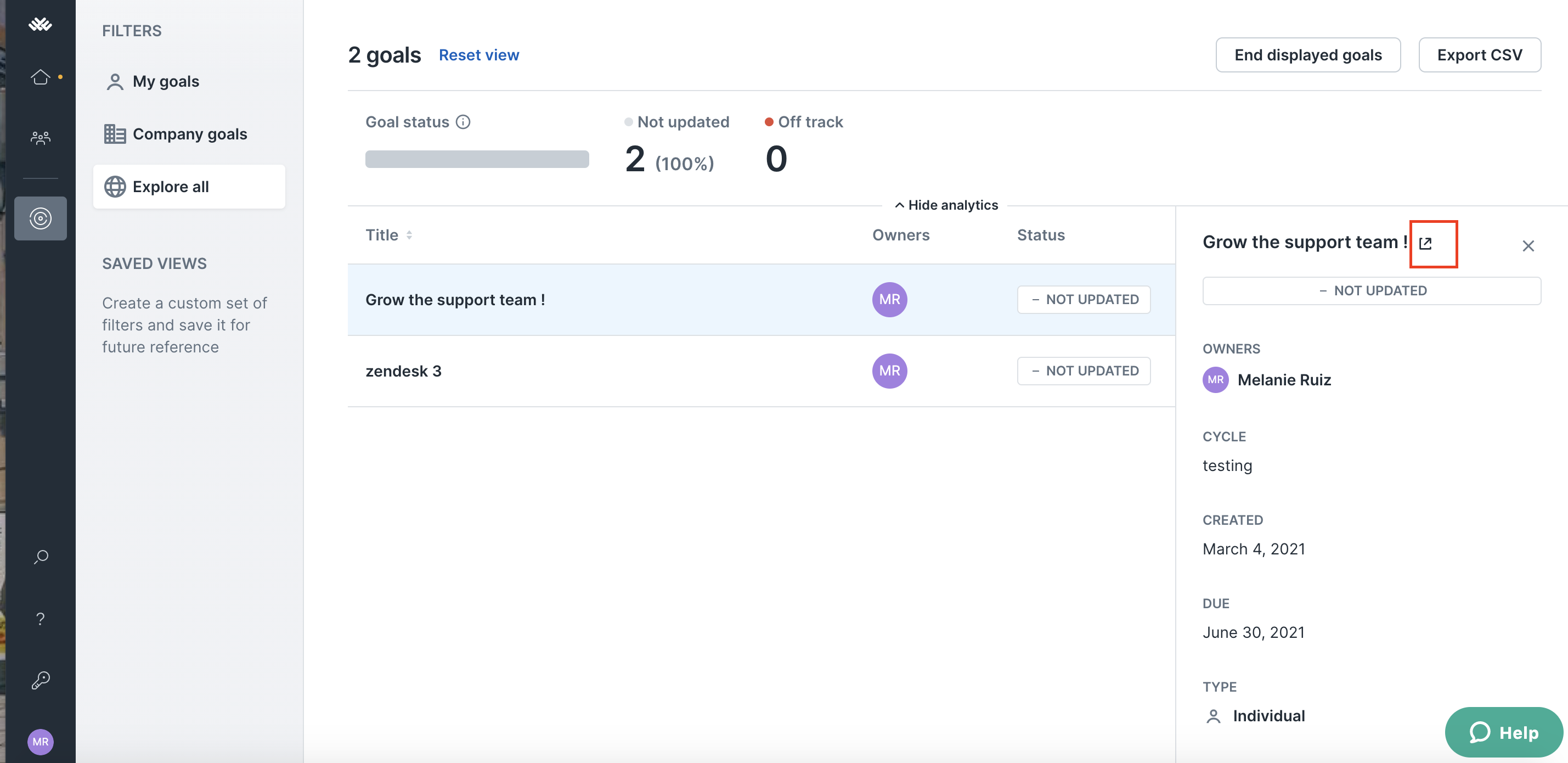Click the End displayed goals button
Viewport: 1568px width, 763px height.
[1307, 55]
